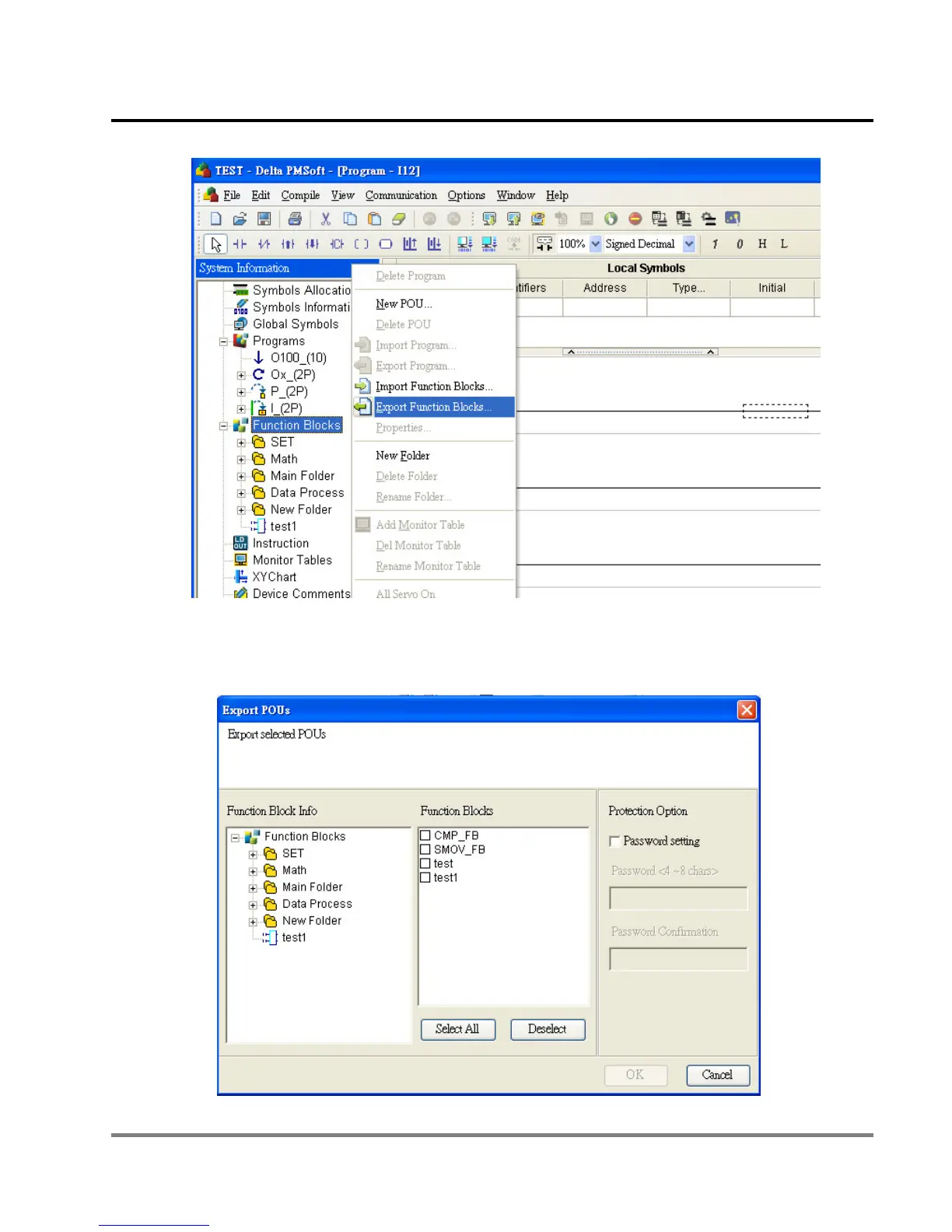952x1232 pixels.
Task: Click the H toolbar button
Action: pos(762,244)
